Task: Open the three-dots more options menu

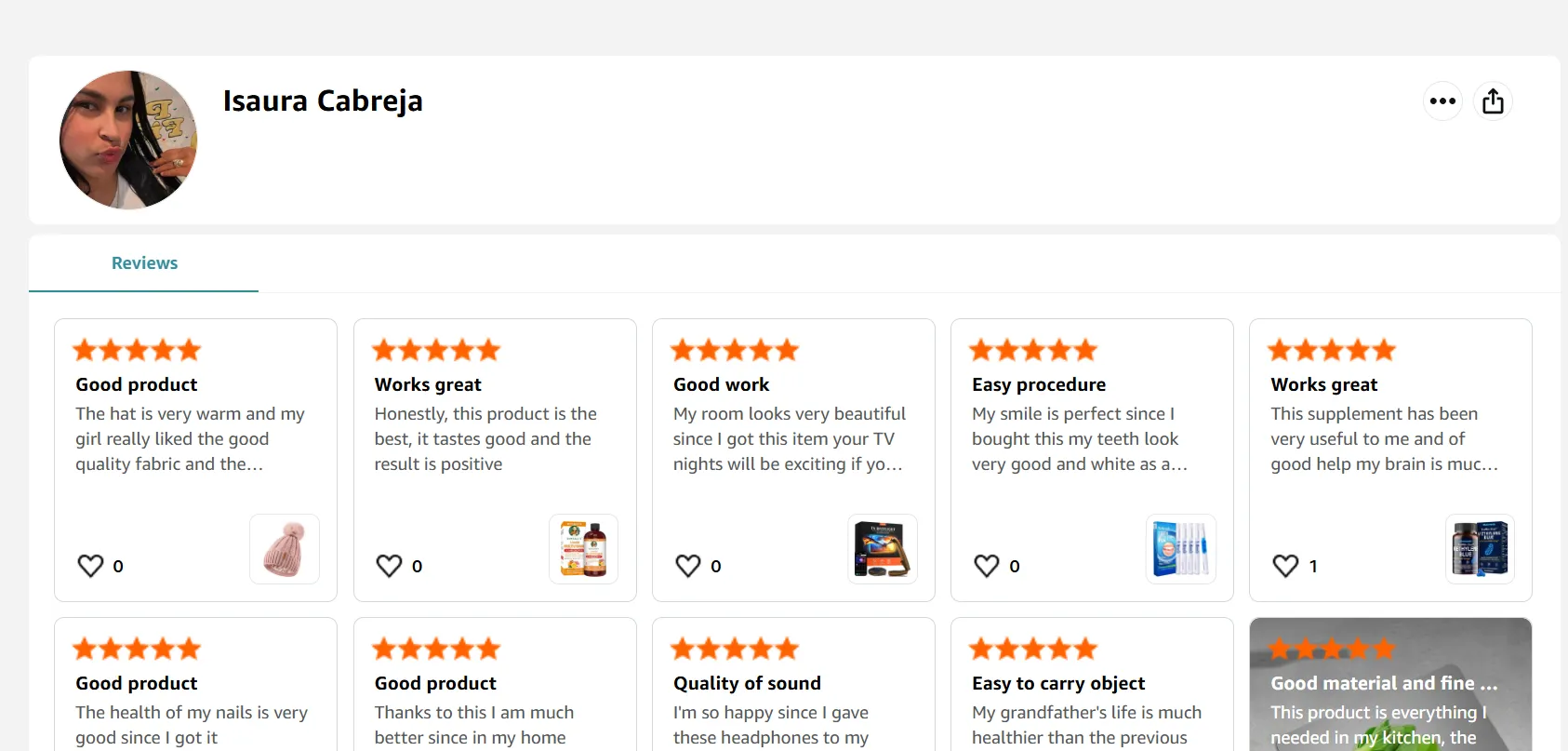Action: tap(1442, 101)
